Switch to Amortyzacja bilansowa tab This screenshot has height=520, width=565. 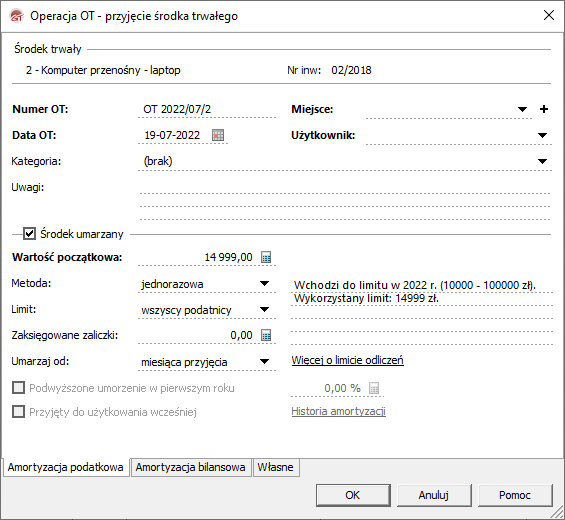(191, 467)
